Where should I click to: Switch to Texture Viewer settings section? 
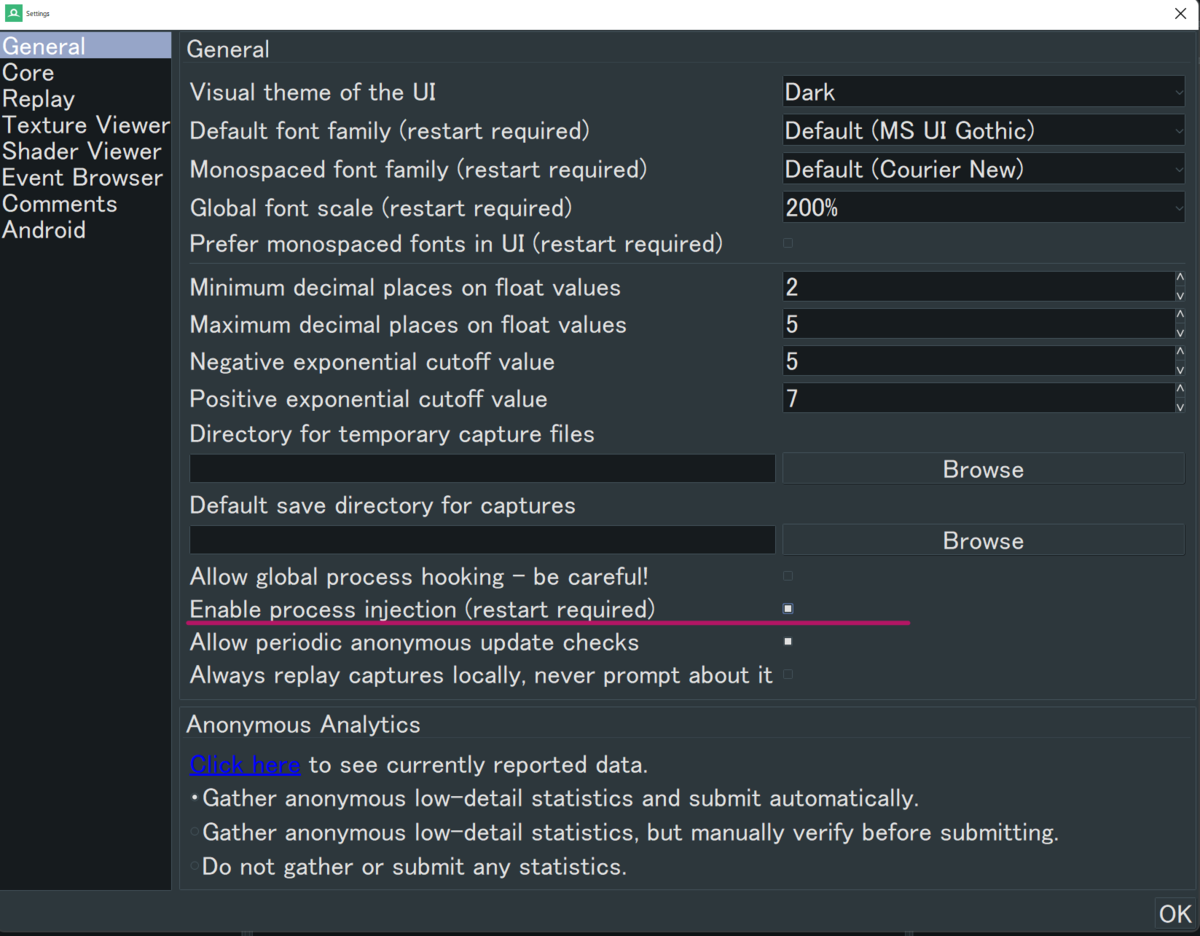coord(85,125)
